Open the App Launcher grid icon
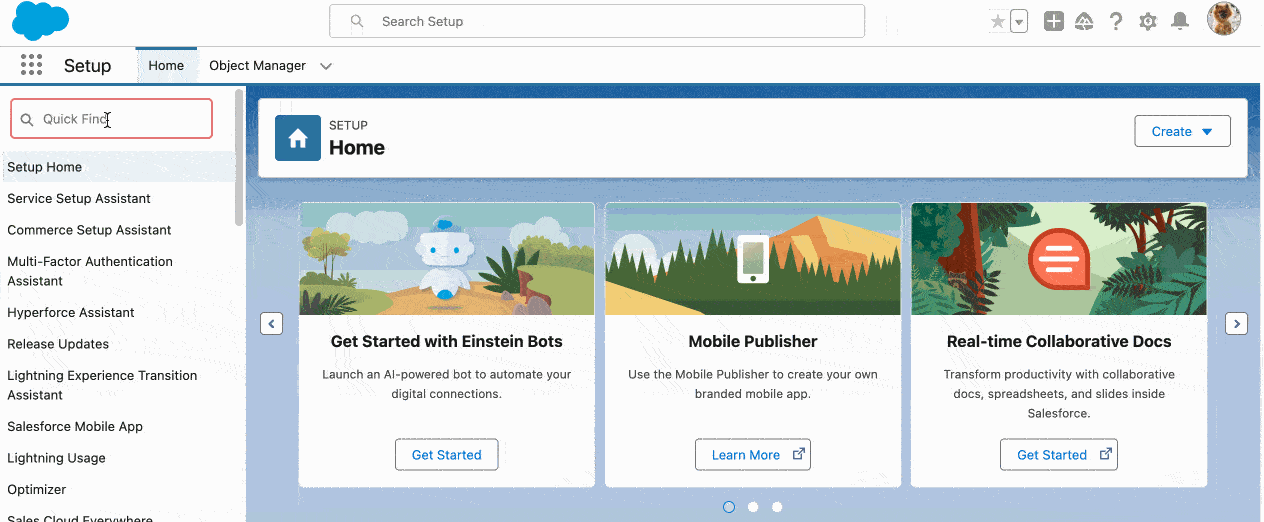The height and width of the screenshot is (522, 1264). 31,66
